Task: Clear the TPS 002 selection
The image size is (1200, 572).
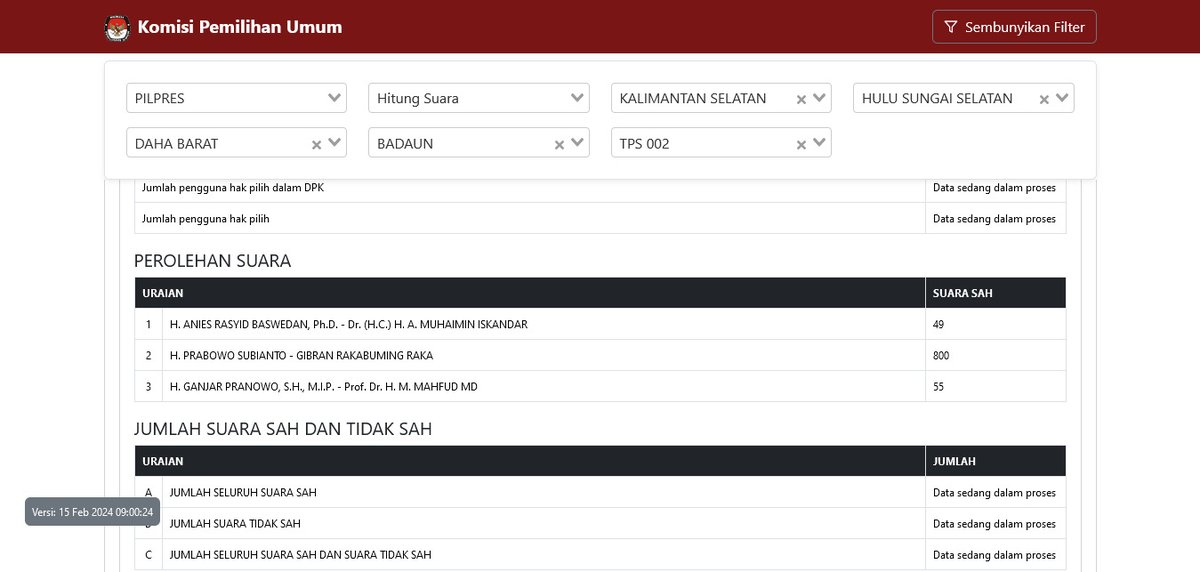Action: pyautogui.click(x=801, y=144)
